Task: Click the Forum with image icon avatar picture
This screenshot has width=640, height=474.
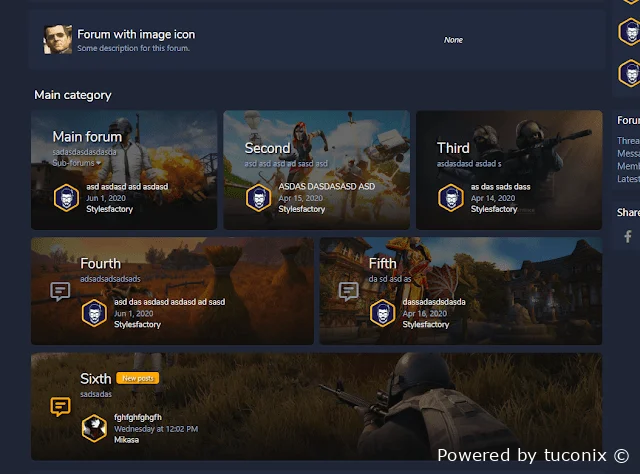Action: click(x=58, y=39)
